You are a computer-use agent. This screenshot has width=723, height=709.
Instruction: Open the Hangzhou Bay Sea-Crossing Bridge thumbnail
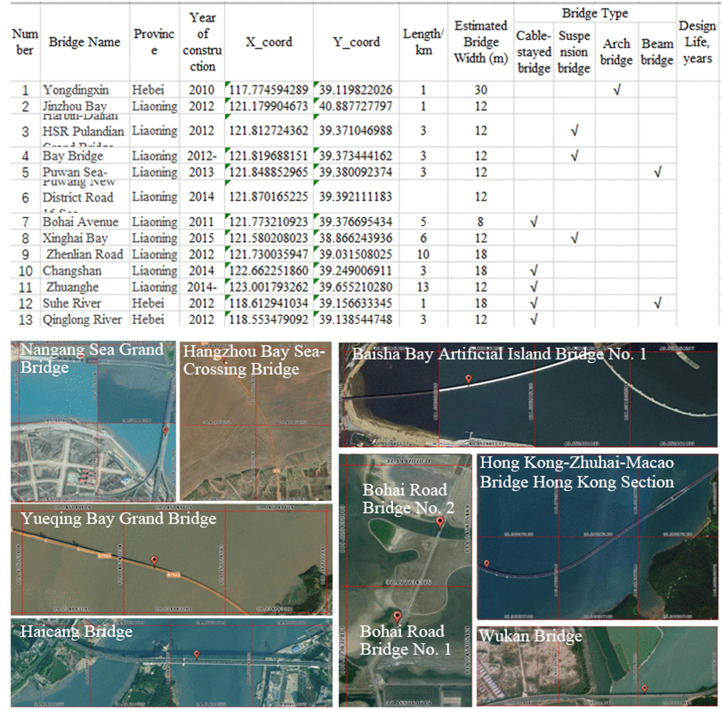(x=255, y=421)
